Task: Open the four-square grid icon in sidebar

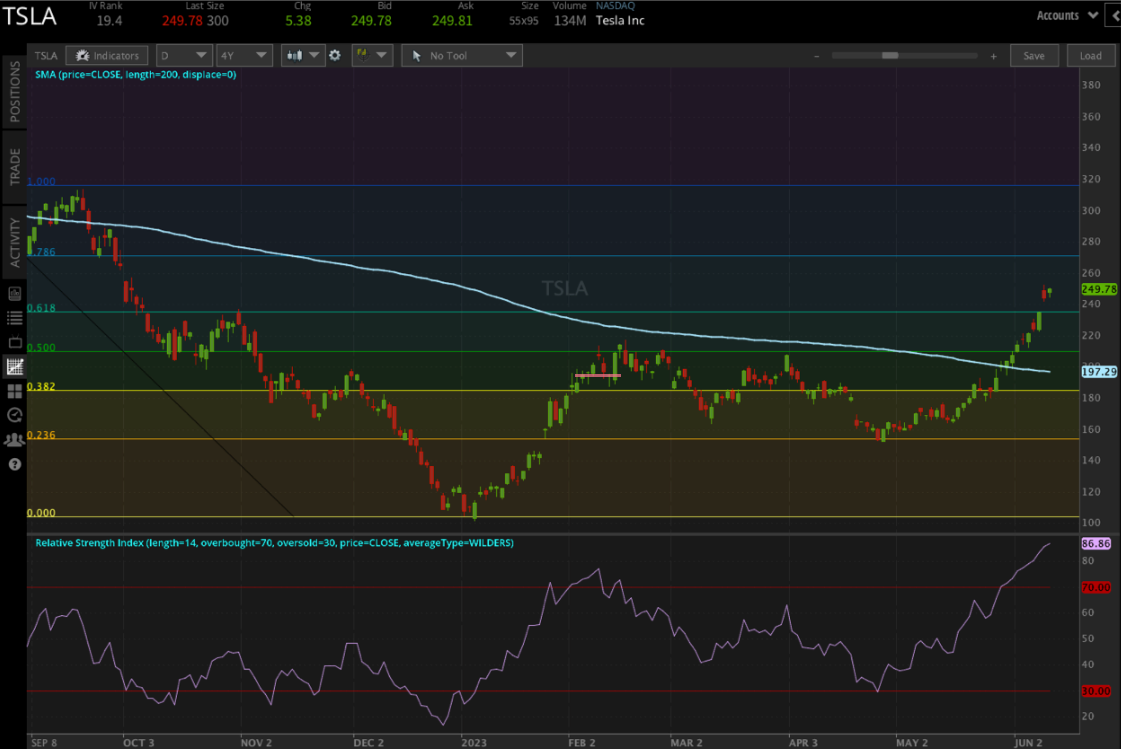Action: [14, 391]
